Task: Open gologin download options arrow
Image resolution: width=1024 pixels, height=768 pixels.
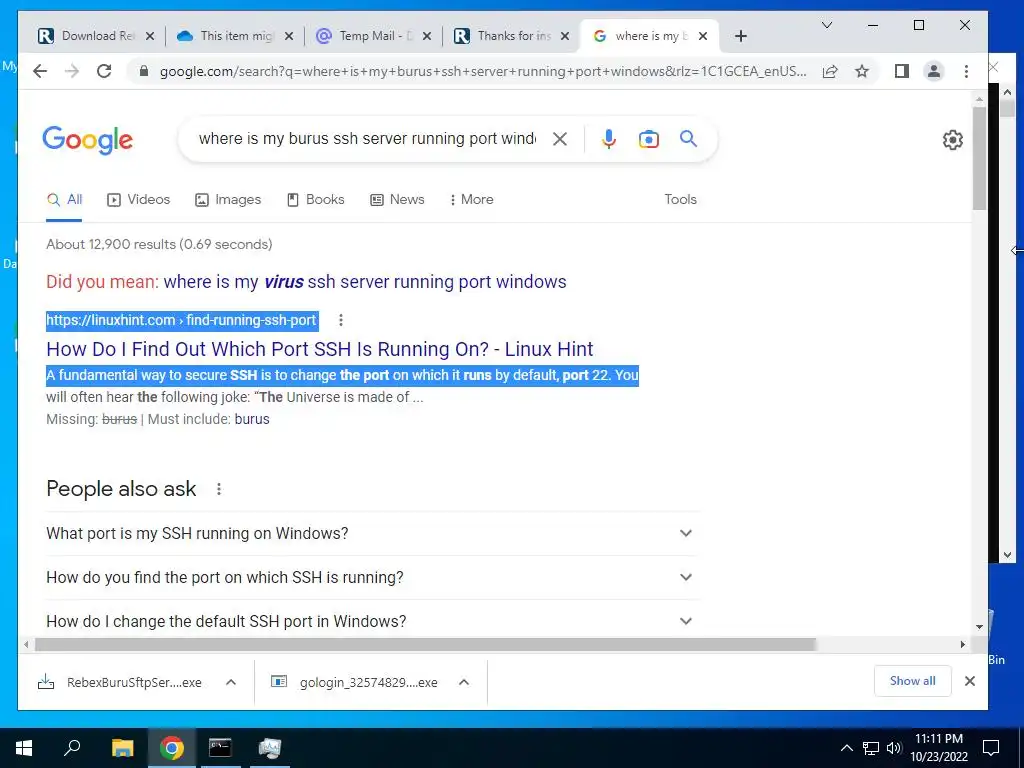Action: (x=464, y=682)
